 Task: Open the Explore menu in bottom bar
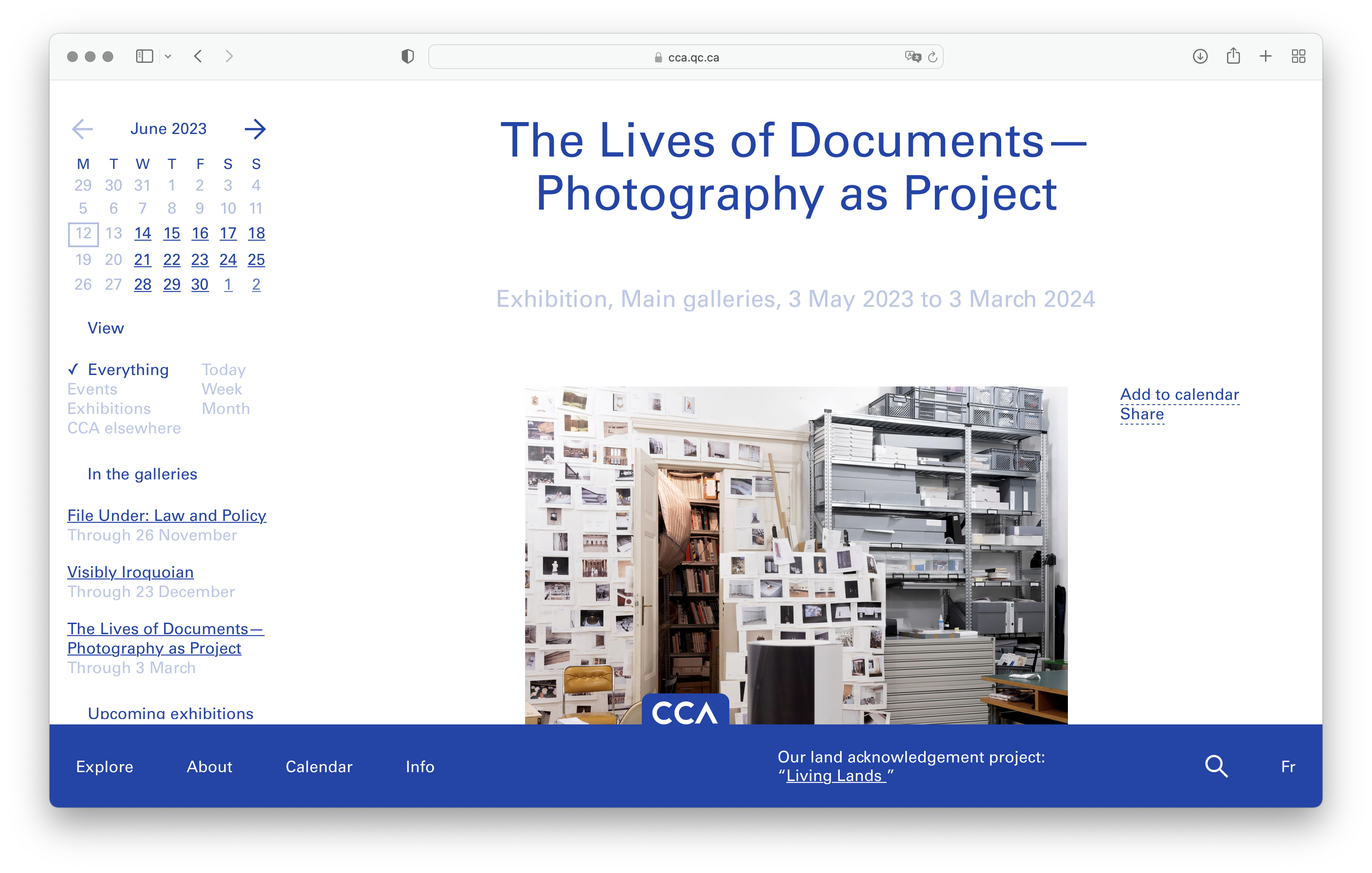click(x=104, y=767)
